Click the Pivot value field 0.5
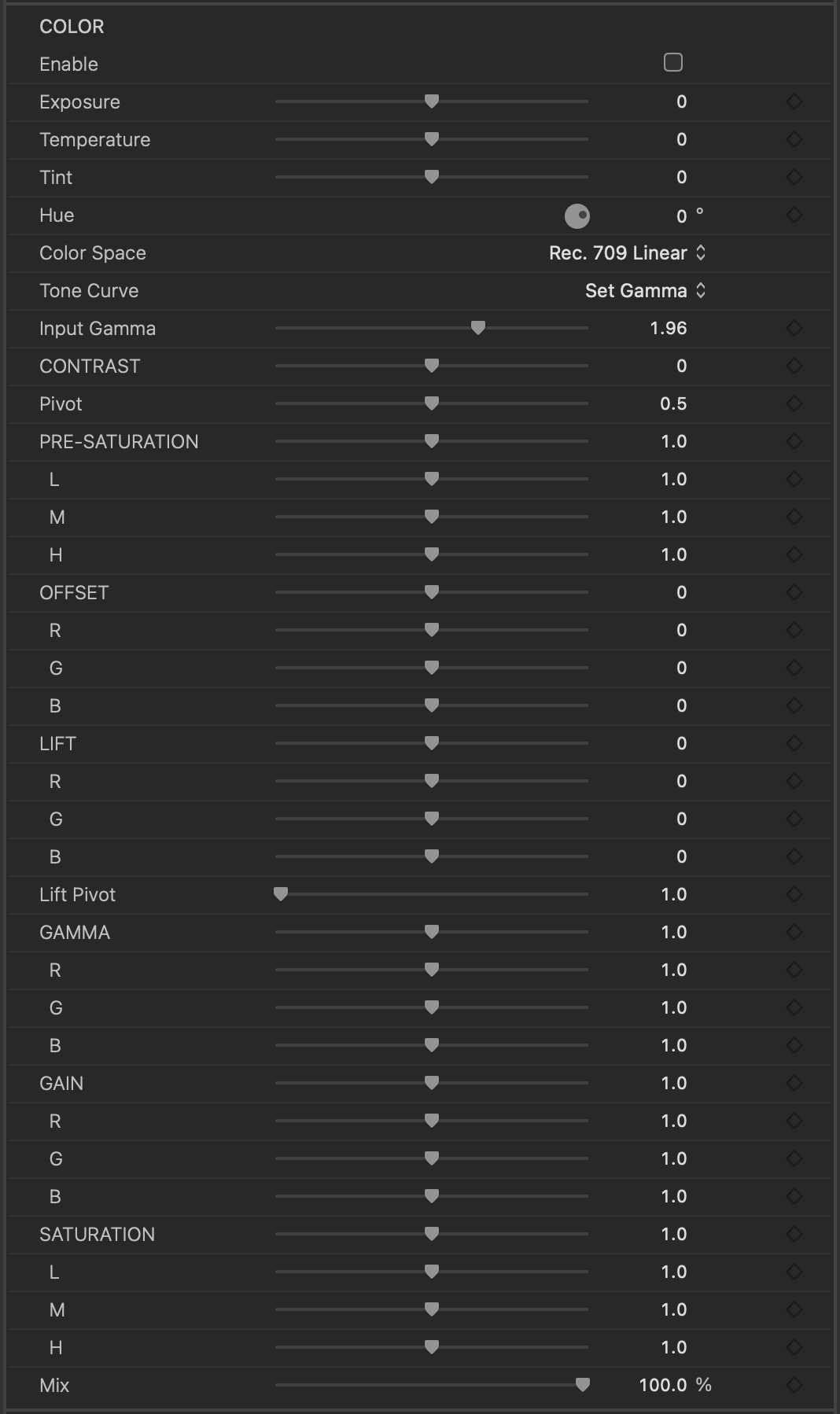840x1414 pixels. 674,403
